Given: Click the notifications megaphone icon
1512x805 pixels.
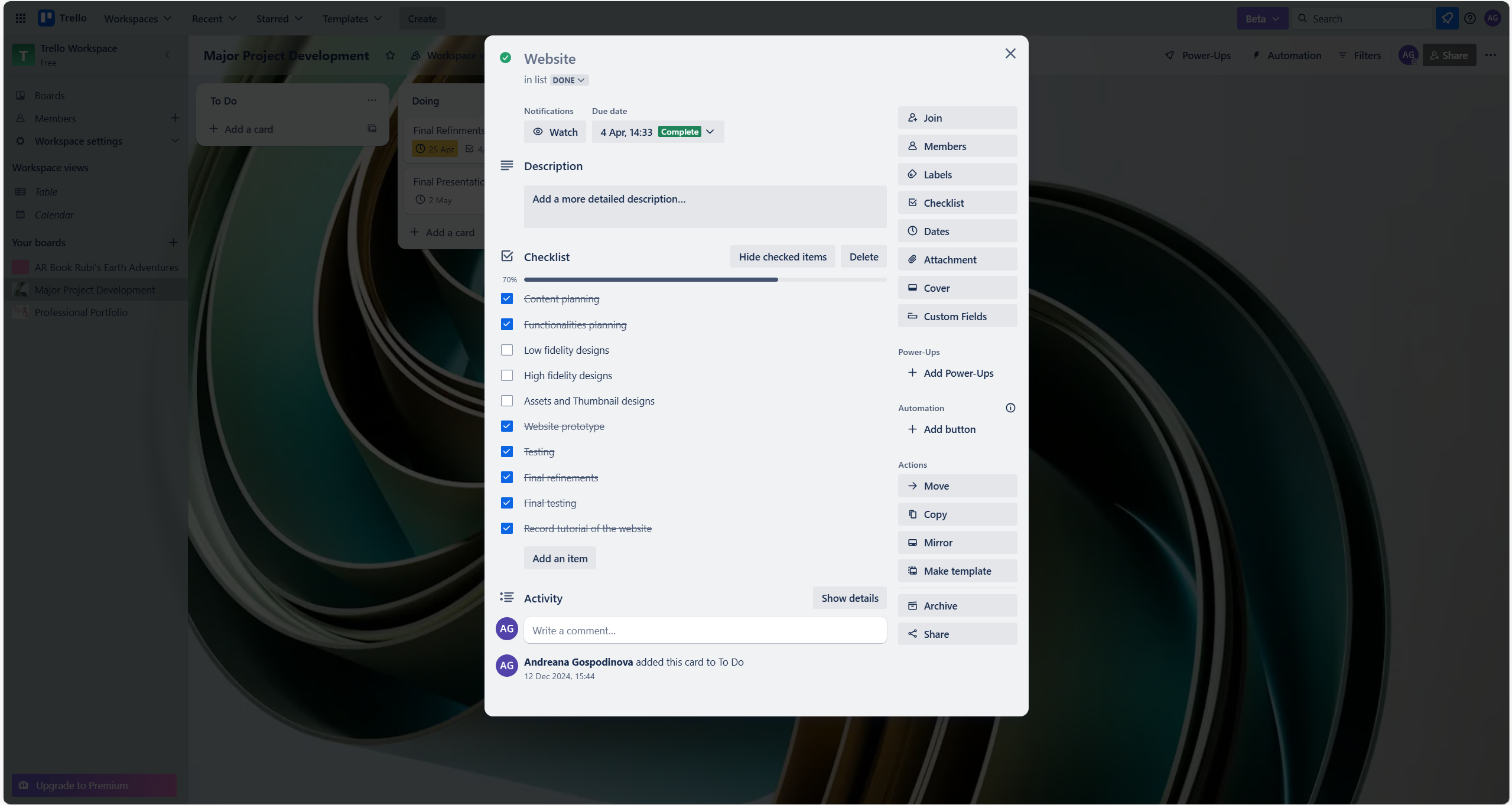Looking at the screenshot, I should (1446, 18).
